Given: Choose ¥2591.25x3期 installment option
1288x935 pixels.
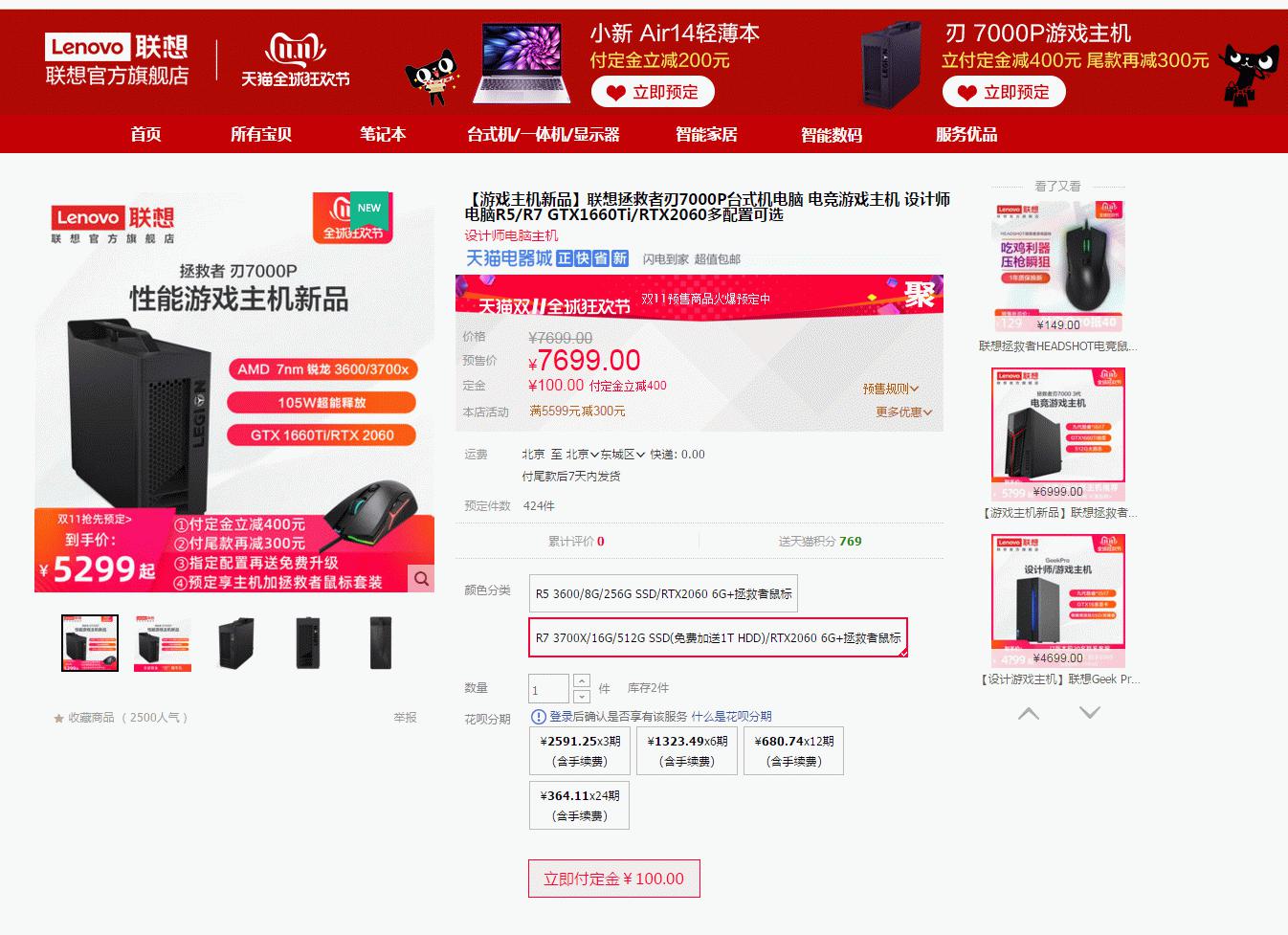Looking at the screenshot, I should (x=581, y=751).
